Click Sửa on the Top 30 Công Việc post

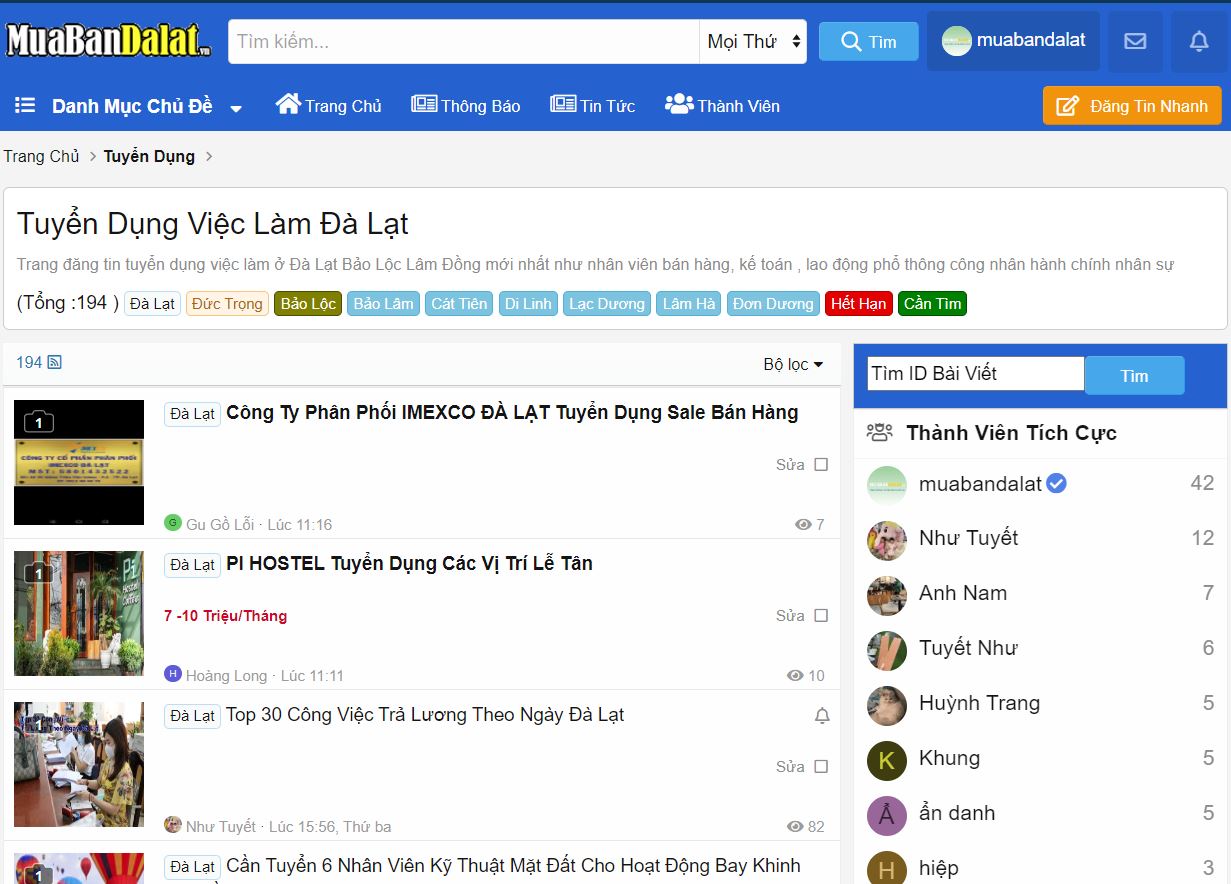(790, 767)
